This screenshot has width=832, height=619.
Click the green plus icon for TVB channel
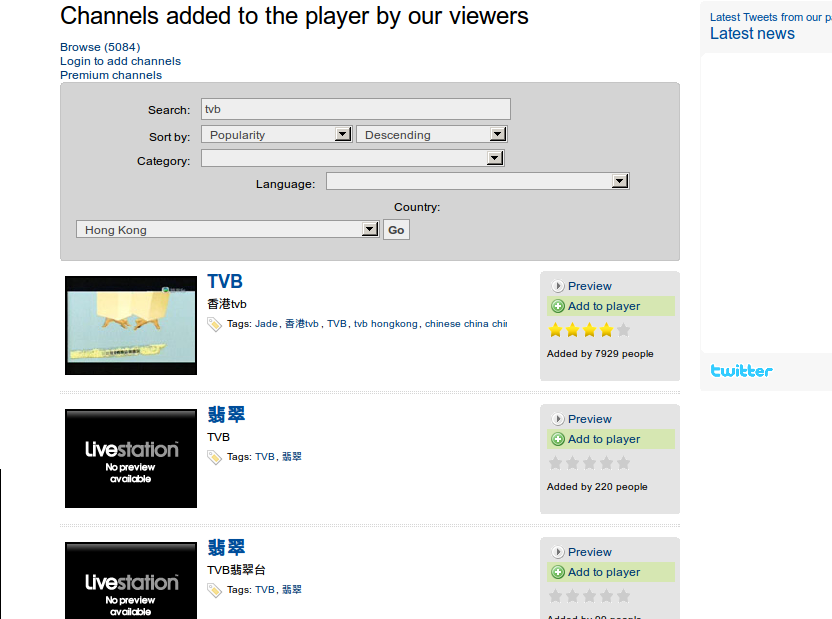(558, 306)
